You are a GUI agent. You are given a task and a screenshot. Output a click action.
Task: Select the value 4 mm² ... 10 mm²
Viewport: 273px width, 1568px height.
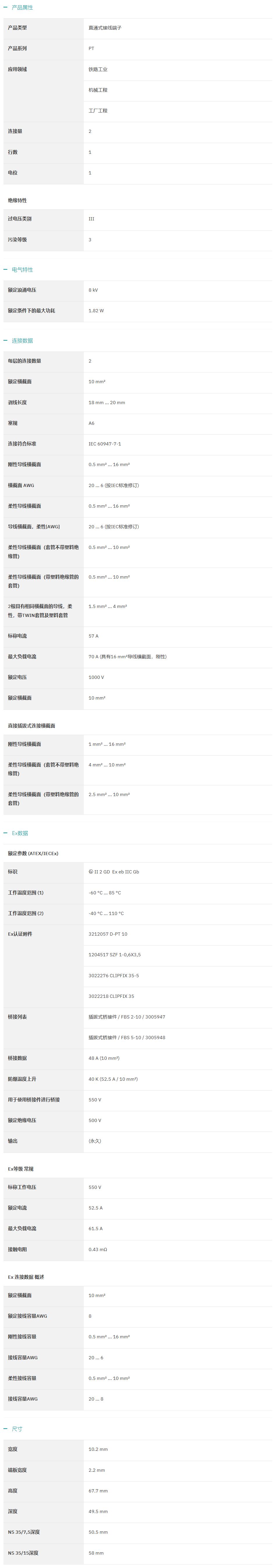pyautogui.click(x=107, y=765)
